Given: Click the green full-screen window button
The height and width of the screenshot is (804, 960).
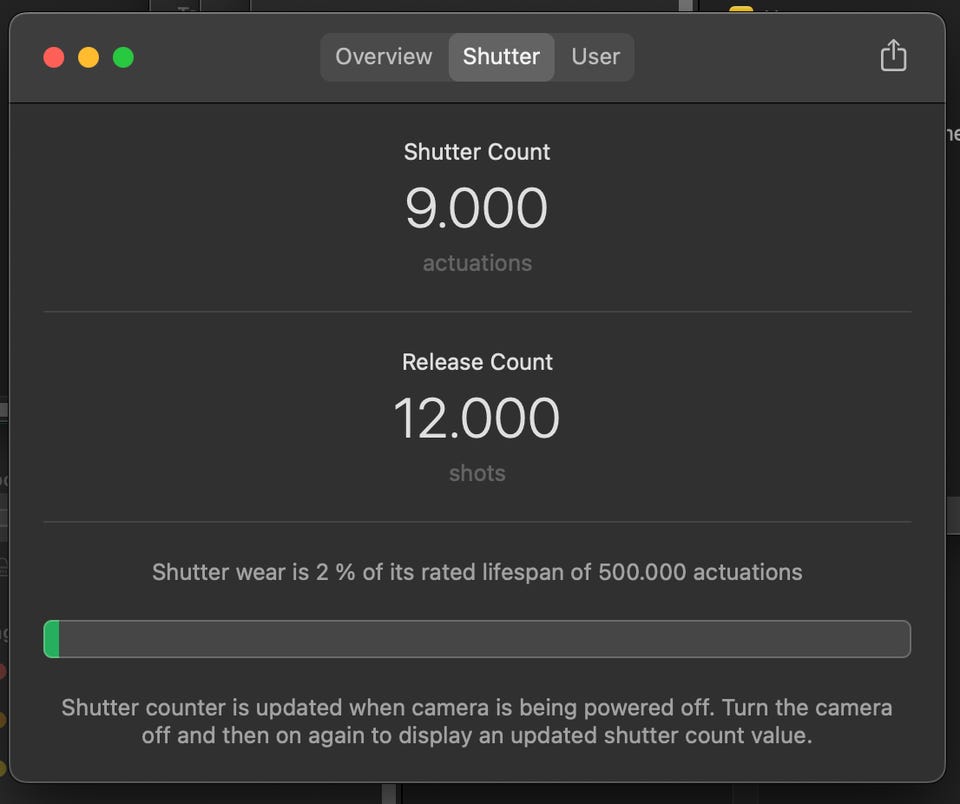Looking at the screenshot, I should 123,57.
